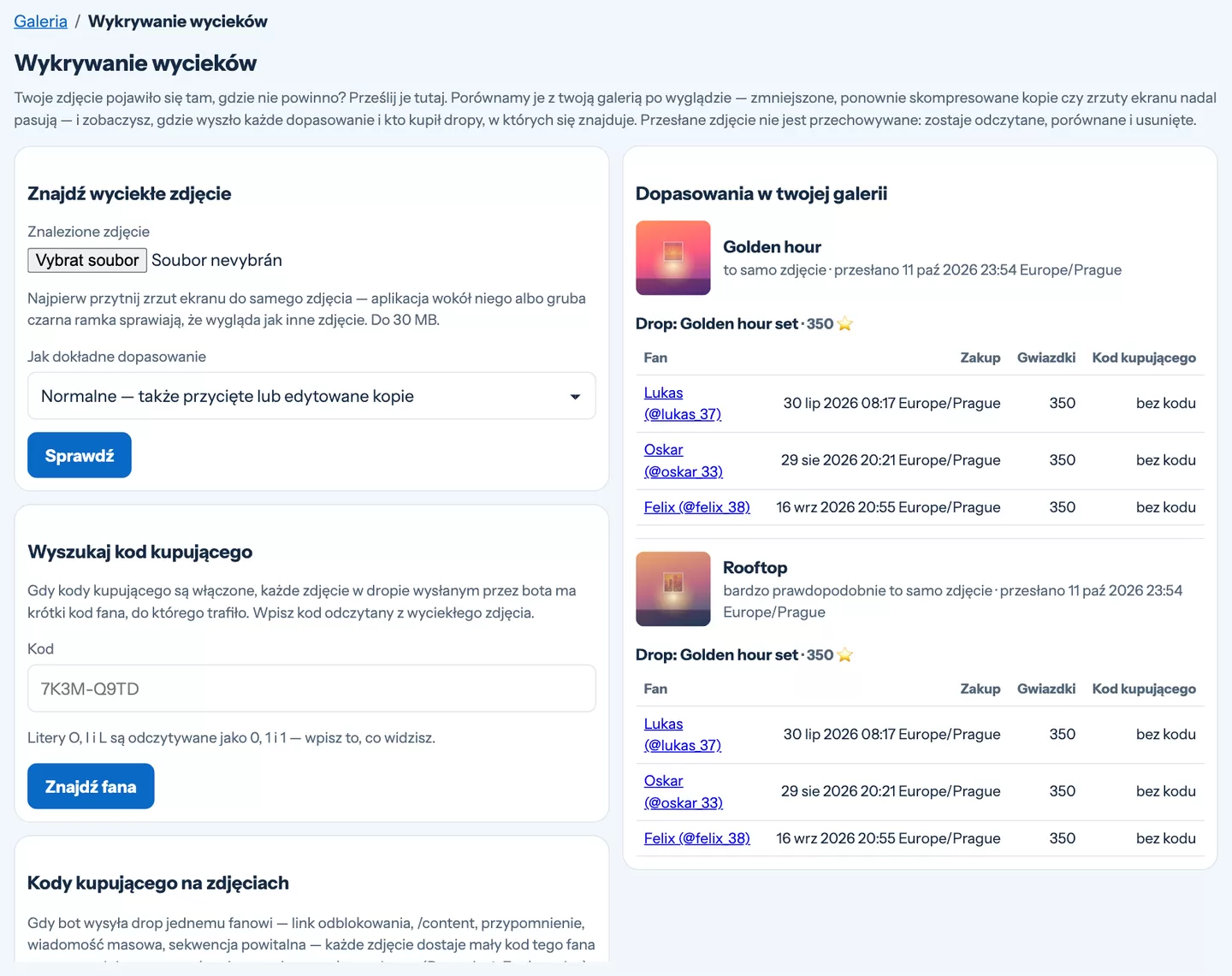Open Lukas fan link under Golden hour photo
Viewport: 1232px width, 976px height.
[683, 403]
